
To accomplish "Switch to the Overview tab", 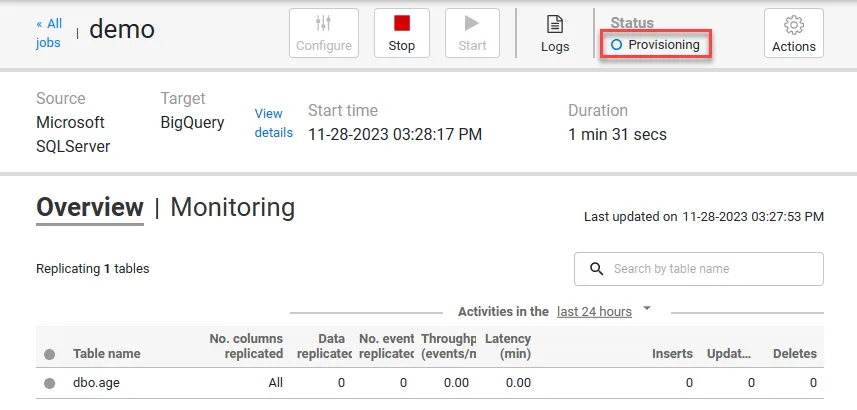I will point(90,208).
